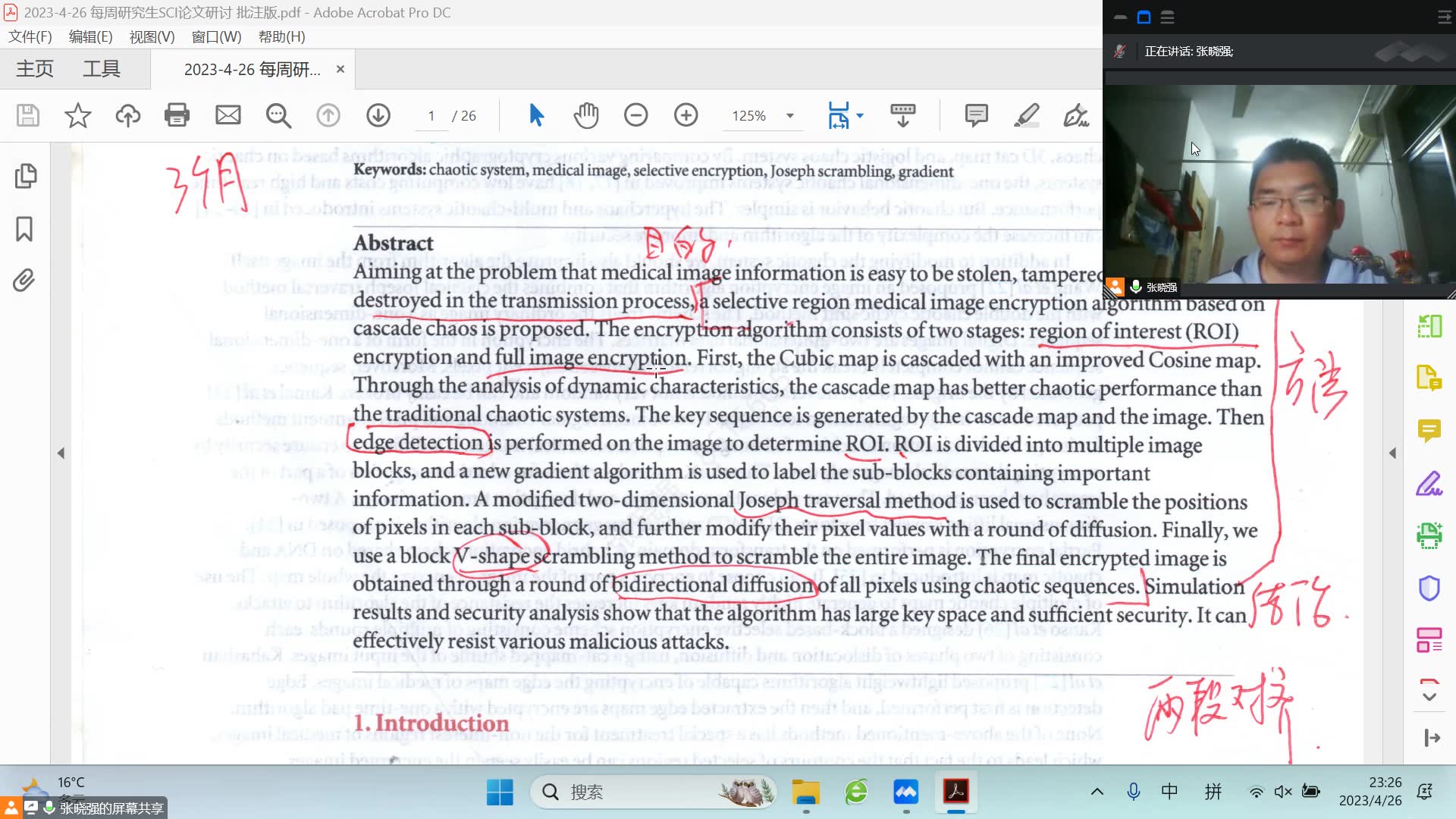1456x819 pixels.
Task: Open yellow Comment tool in right pane
Action: (1429, 430)
